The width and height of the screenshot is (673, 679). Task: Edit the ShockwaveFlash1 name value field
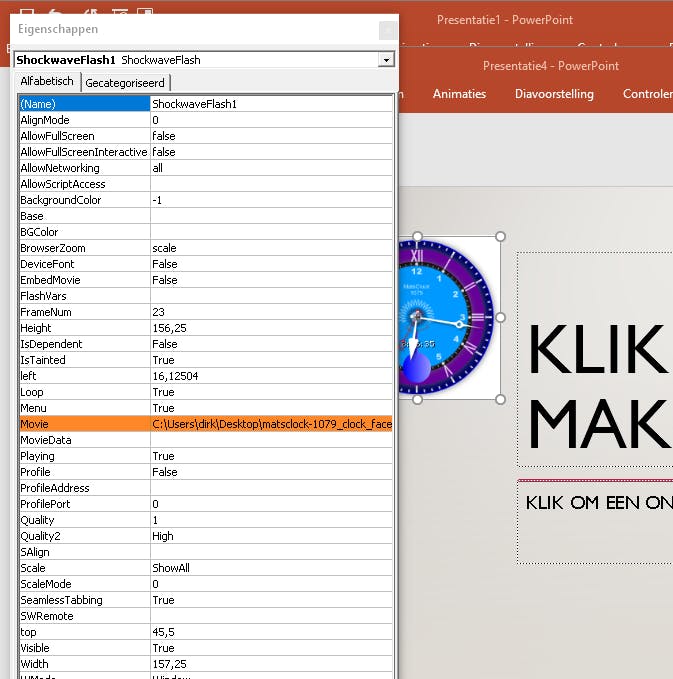click(271, 104)
